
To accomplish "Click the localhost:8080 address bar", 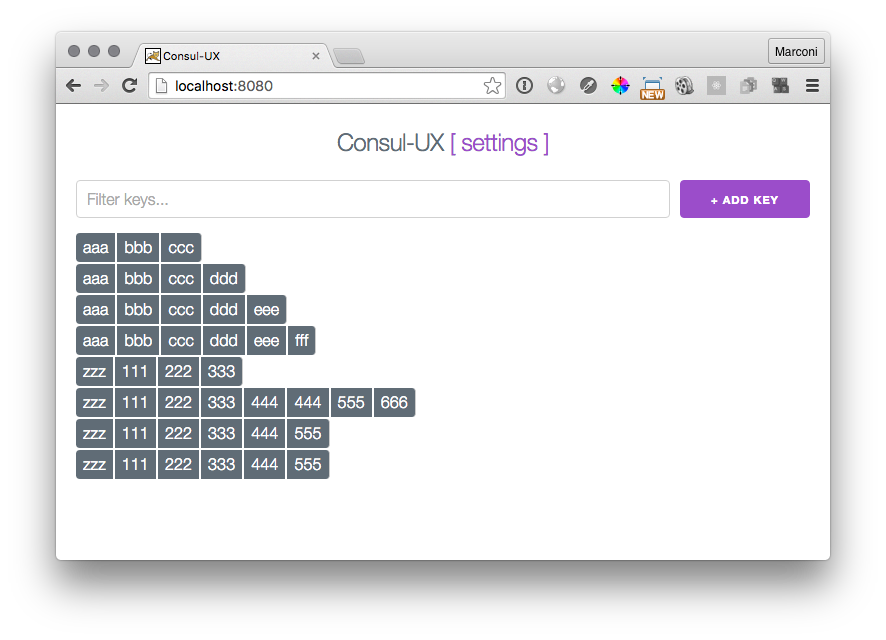I will 325,86.
